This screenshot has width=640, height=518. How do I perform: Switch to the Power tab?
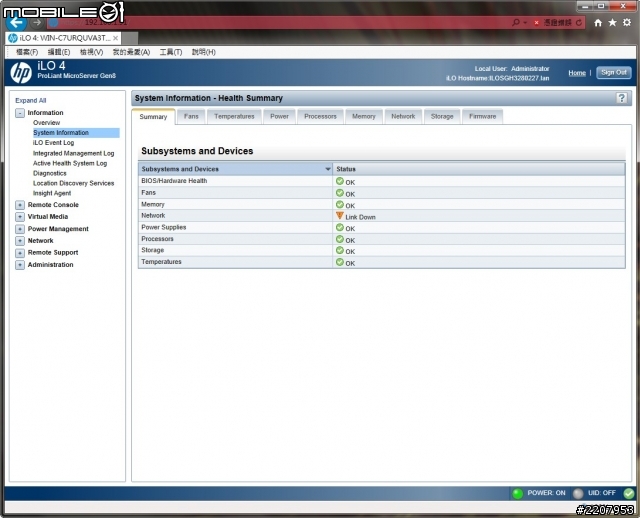(x=279, y=116)
